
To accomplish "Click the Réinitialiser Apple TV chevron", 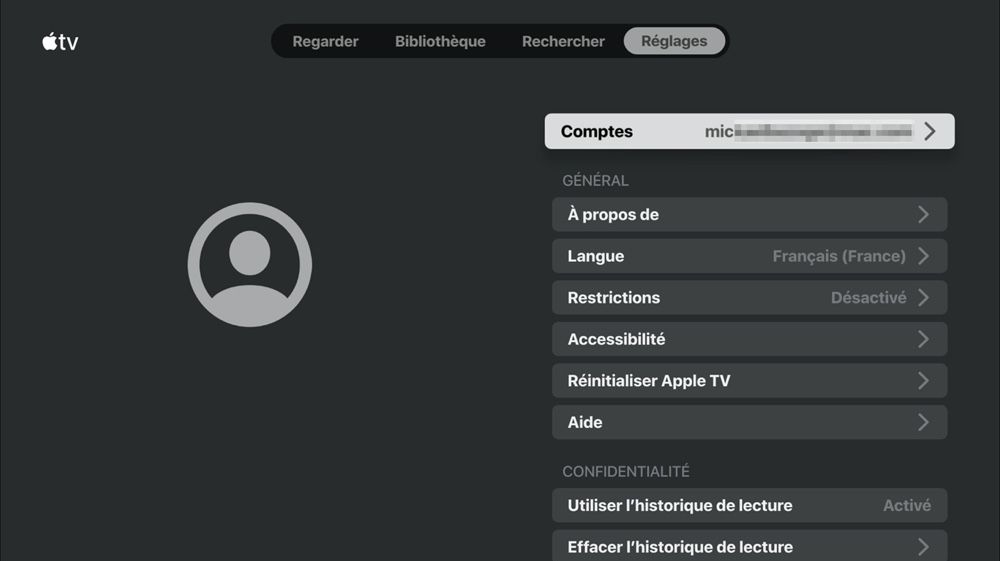I will coord(923,381).
